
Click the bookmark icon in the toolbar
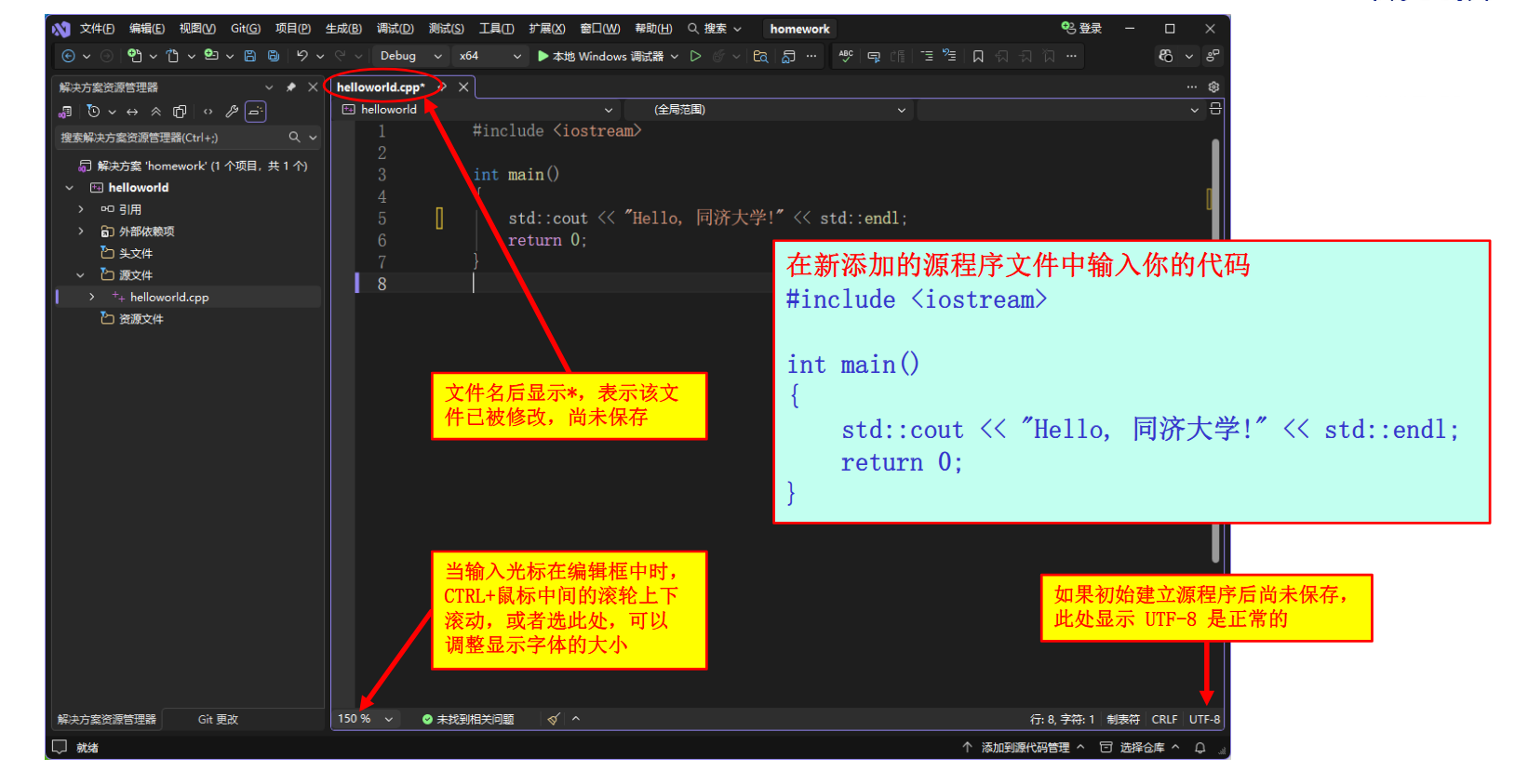978,56
